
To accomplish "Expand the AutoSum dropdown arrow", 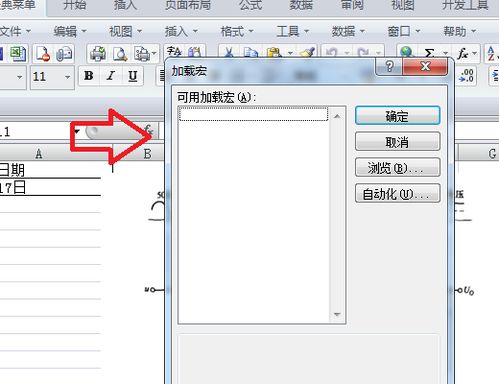I will [x=445, y=53].
